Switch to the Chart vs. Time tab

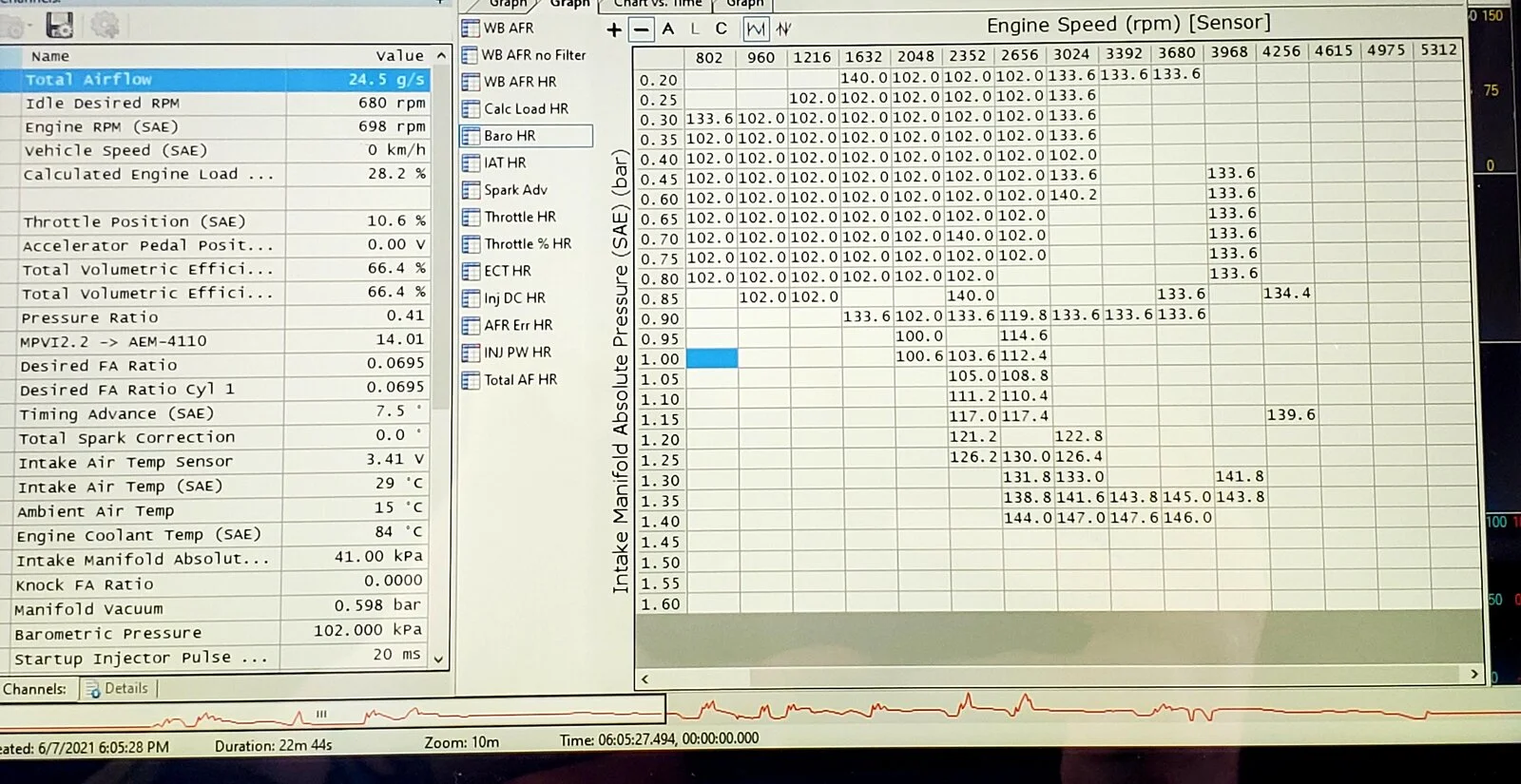click(657, 4)
